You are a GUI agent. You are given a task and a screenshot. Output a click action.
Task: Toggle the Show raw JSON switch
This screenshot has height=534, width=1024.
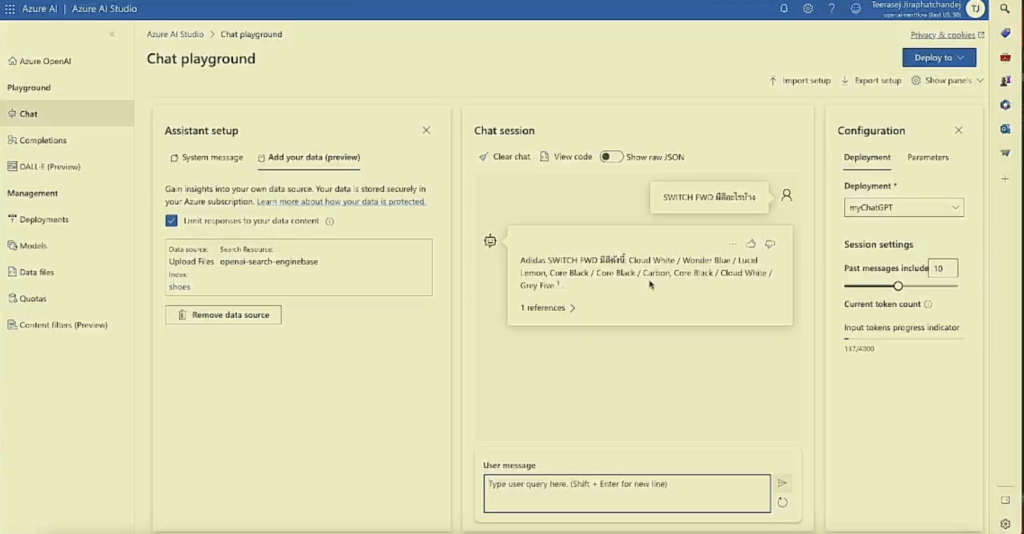click(x=611, y=157)
